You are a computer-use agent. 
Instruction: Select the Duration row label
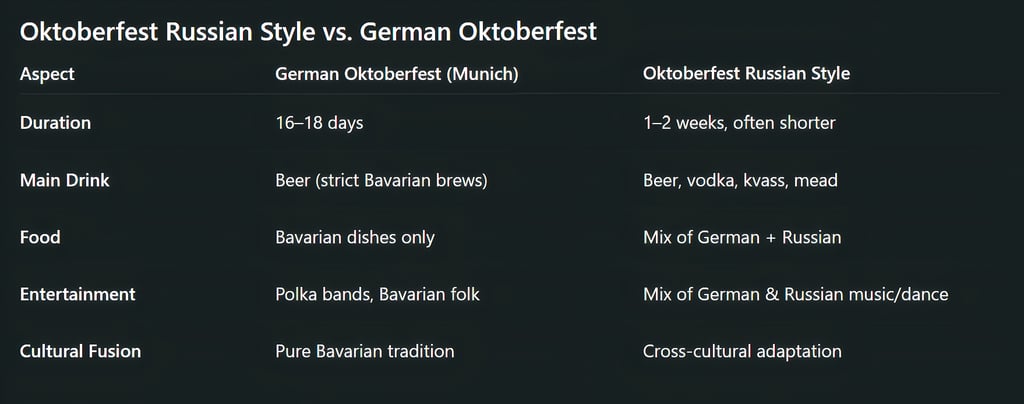(55, 123)
